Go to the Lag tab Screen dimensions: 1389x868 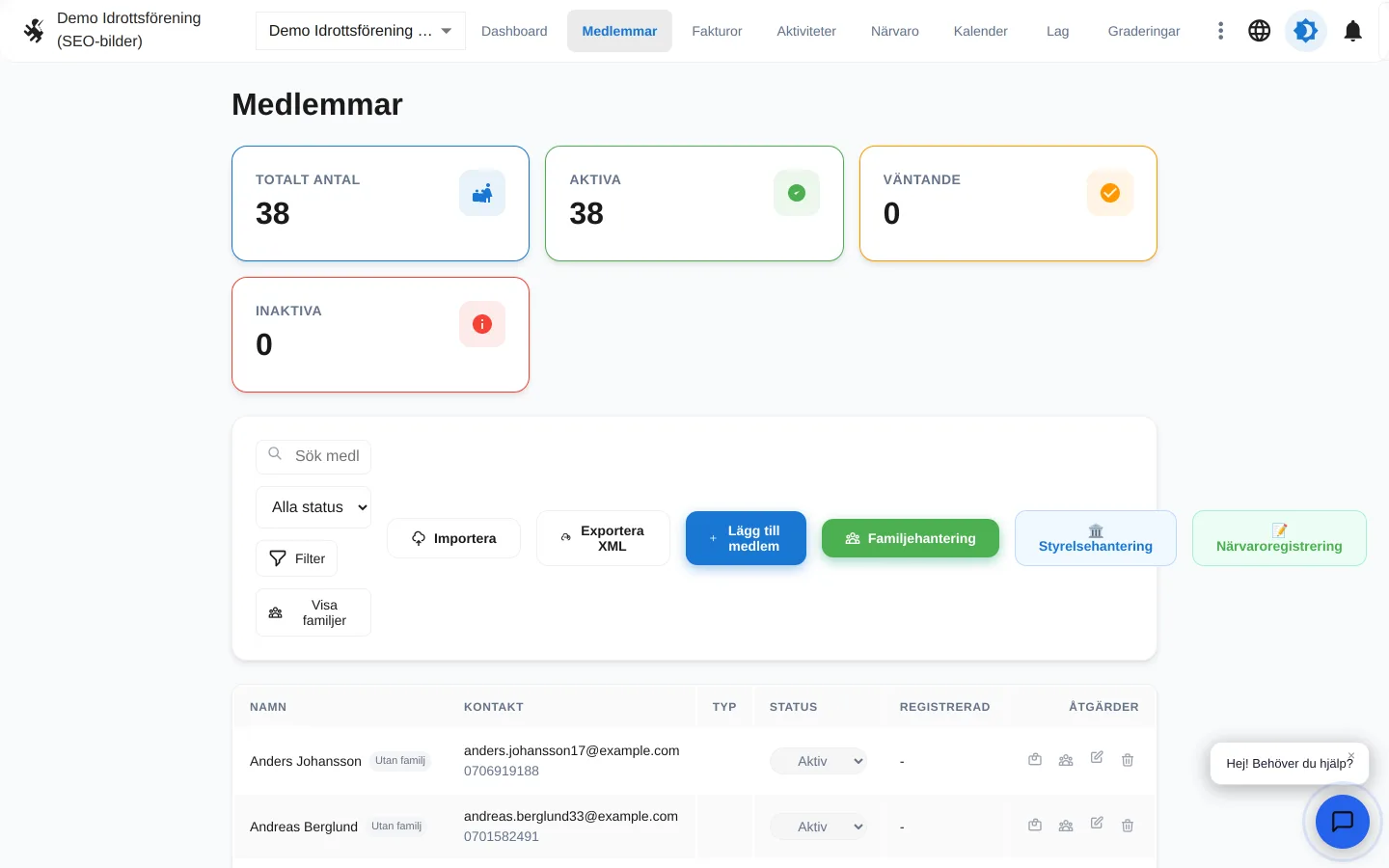click(1058, 31)
